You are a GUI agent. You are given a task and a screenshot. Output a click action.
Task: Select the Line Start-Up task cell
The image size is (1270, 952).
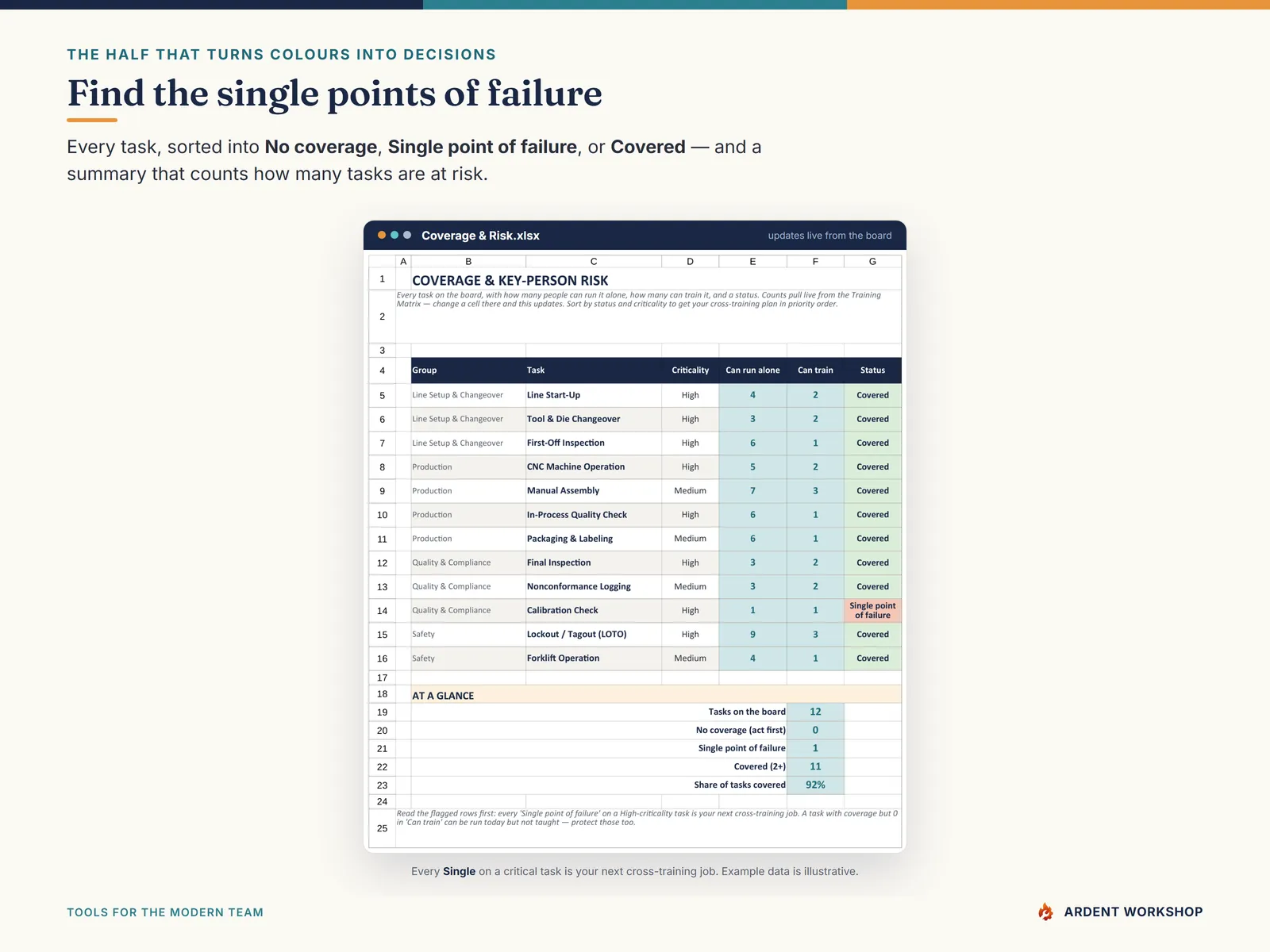pyautogui.click(x=594, y=395)
